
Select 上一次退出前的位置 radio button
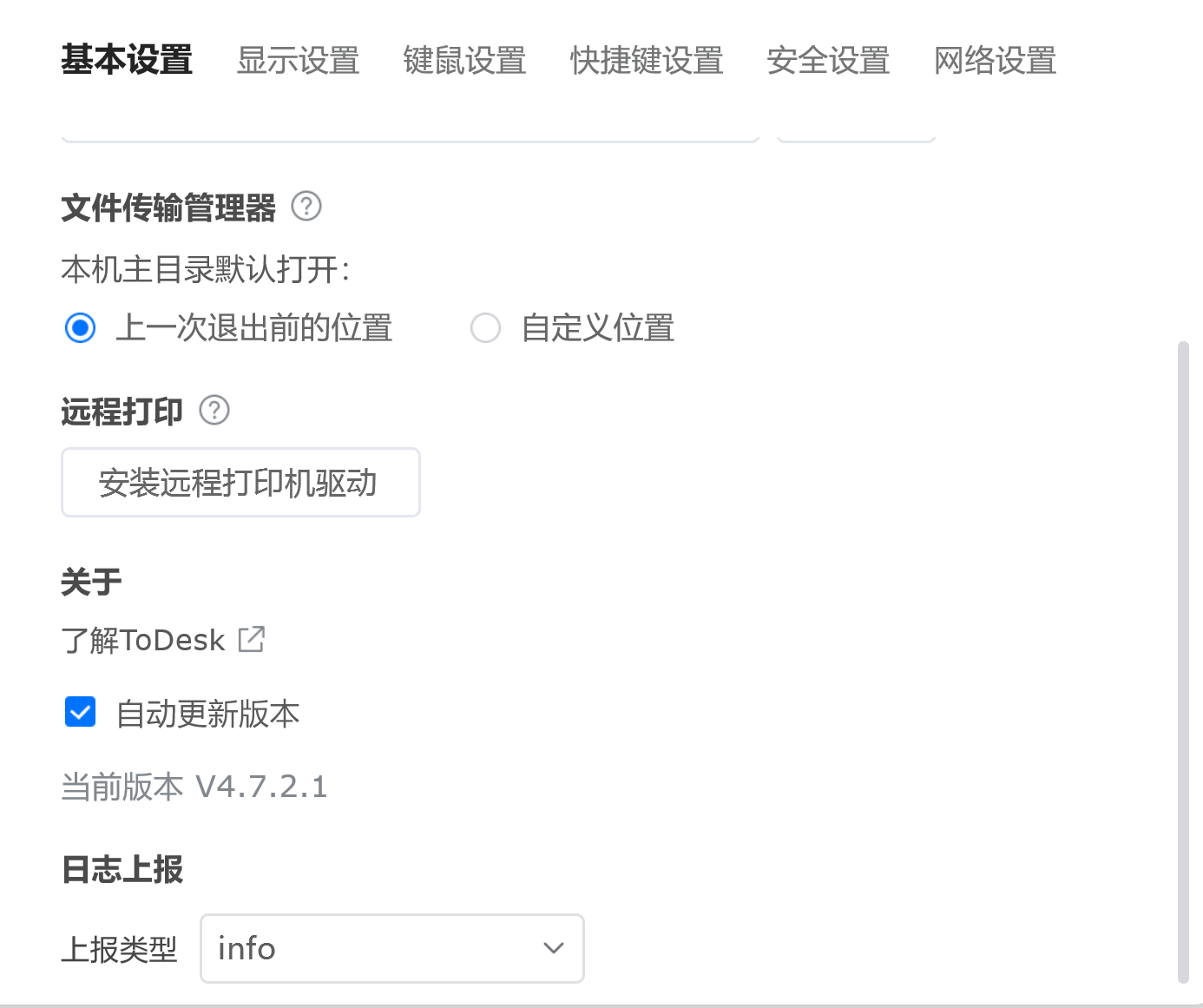pyautogui.click(x=81, y=328)
